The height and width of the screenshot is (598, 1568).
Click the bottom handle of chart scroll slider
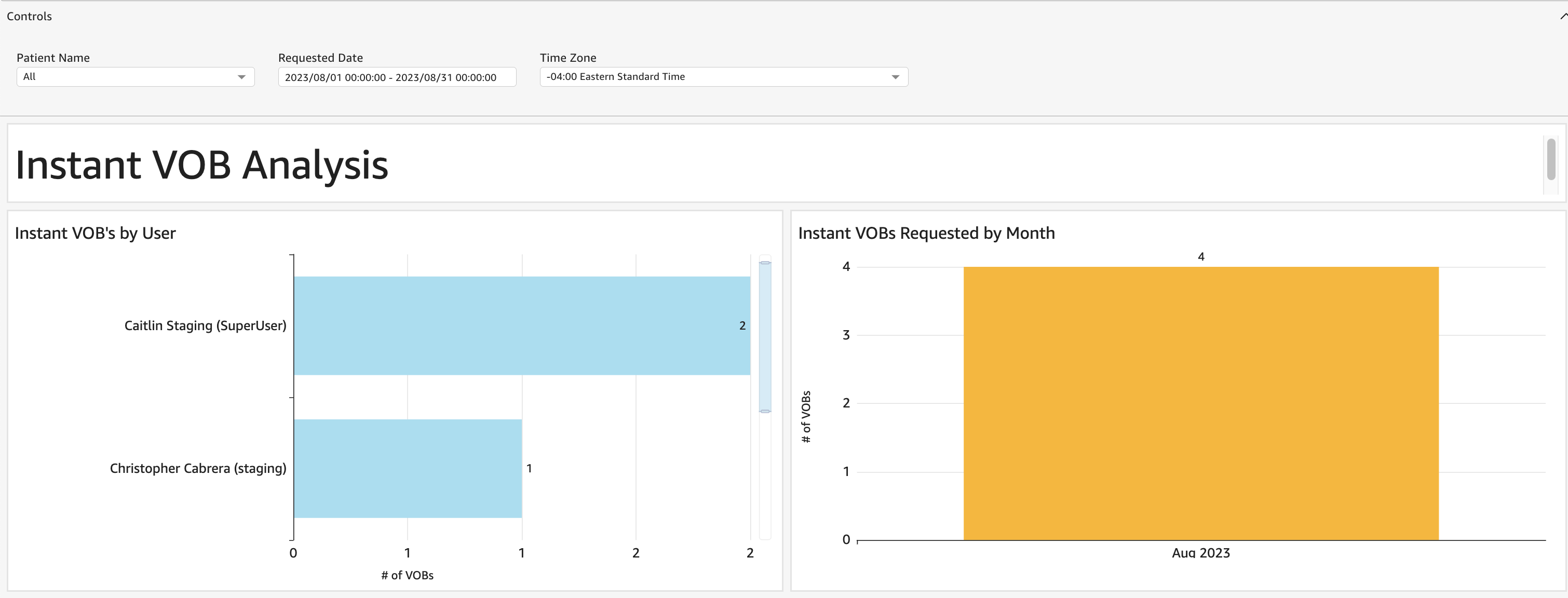pos(765,411)
